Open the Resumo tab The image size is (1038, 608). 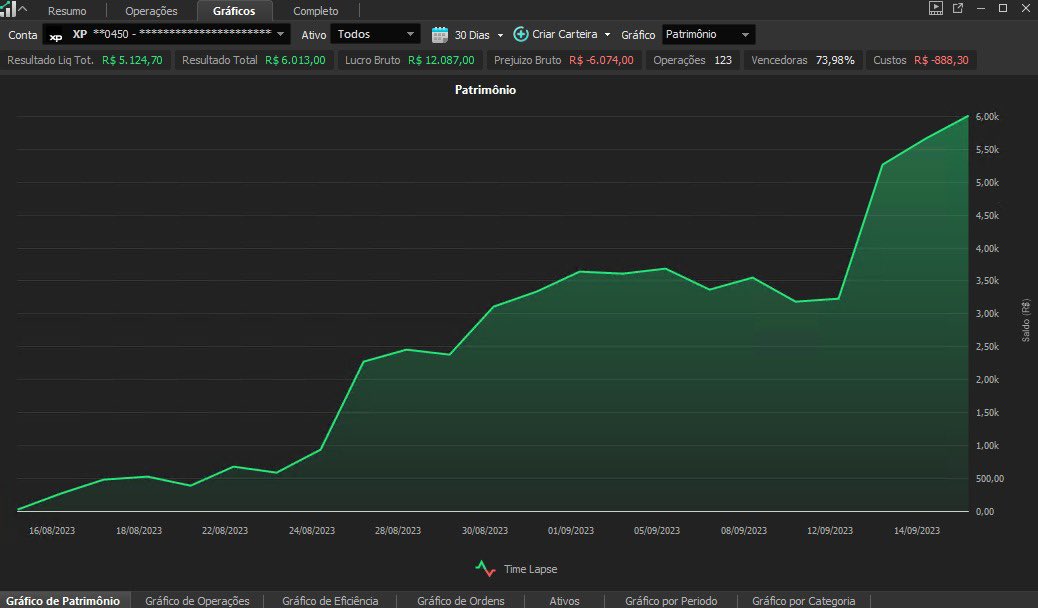[67, 11]
